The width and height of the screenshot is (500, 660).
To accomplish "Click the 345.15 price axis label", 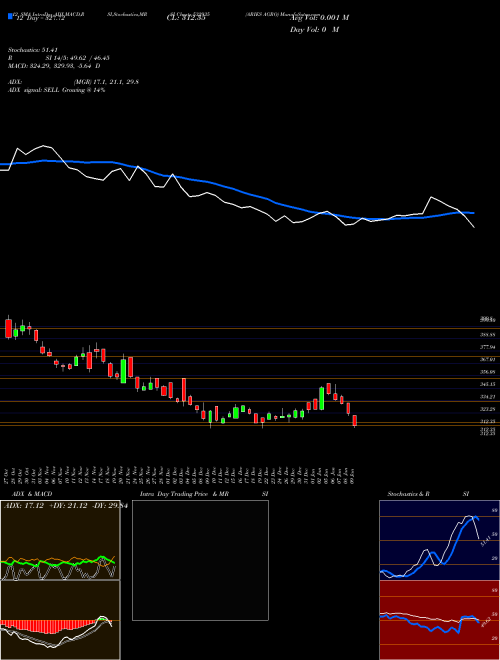I will [487, 384].
